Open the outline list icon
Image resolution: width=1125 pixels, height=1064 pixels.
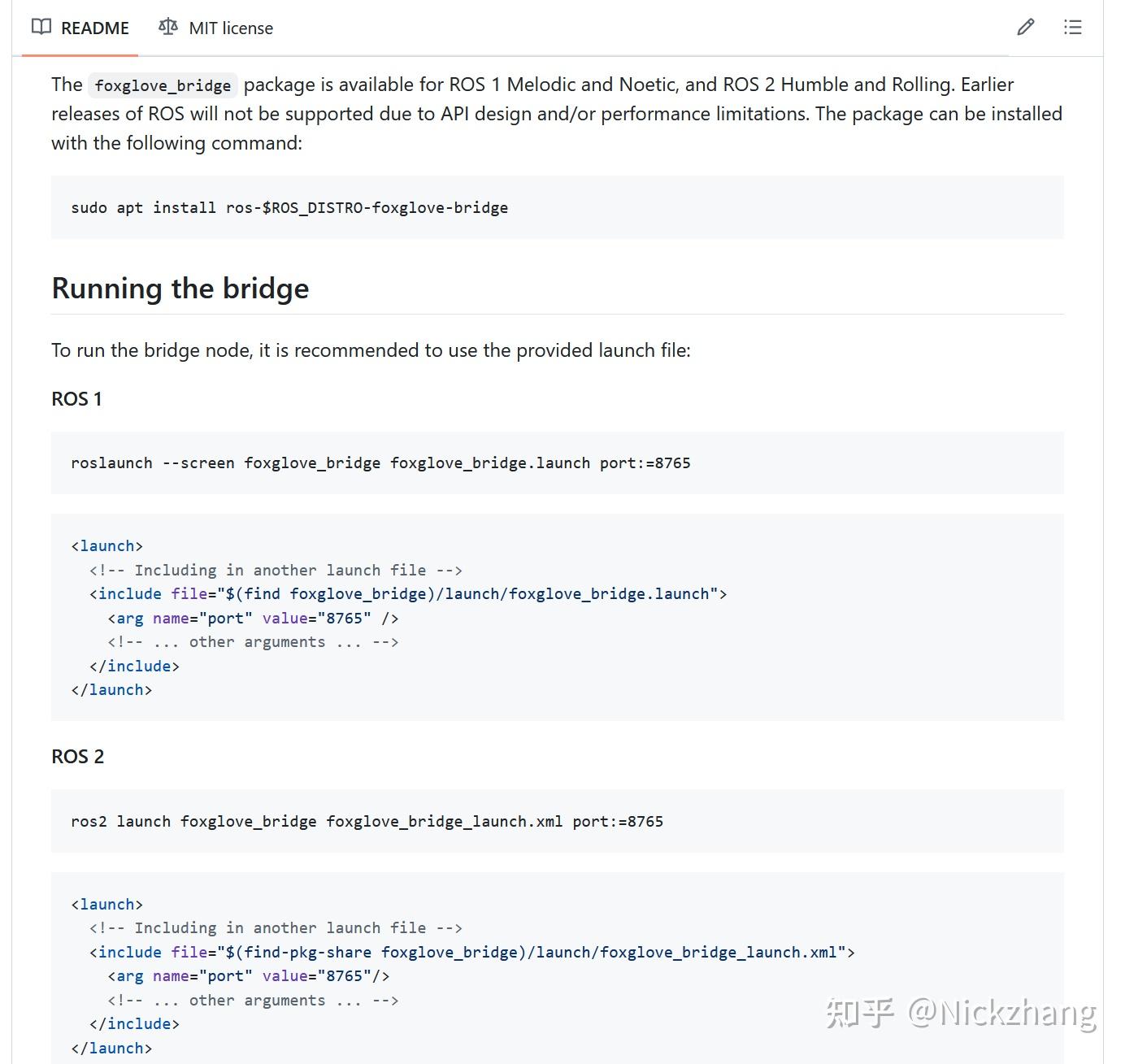(x=1072, y=28)
